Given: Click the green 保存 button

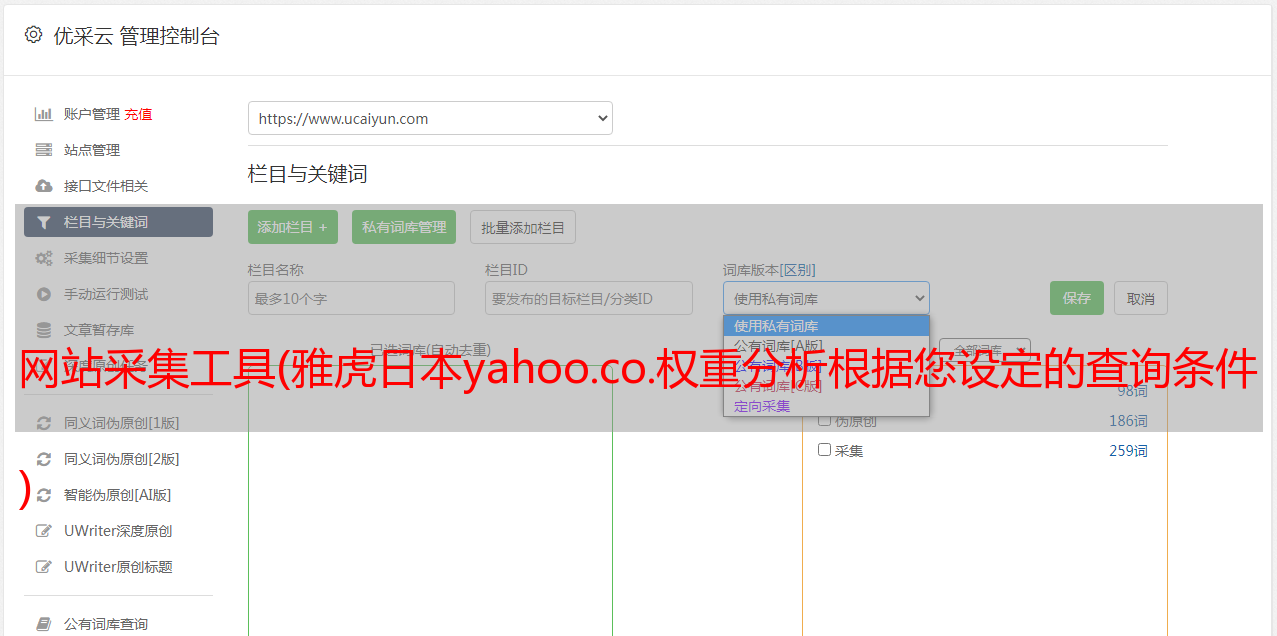Looking at the screenshot, I should [x=1077, y=298].
